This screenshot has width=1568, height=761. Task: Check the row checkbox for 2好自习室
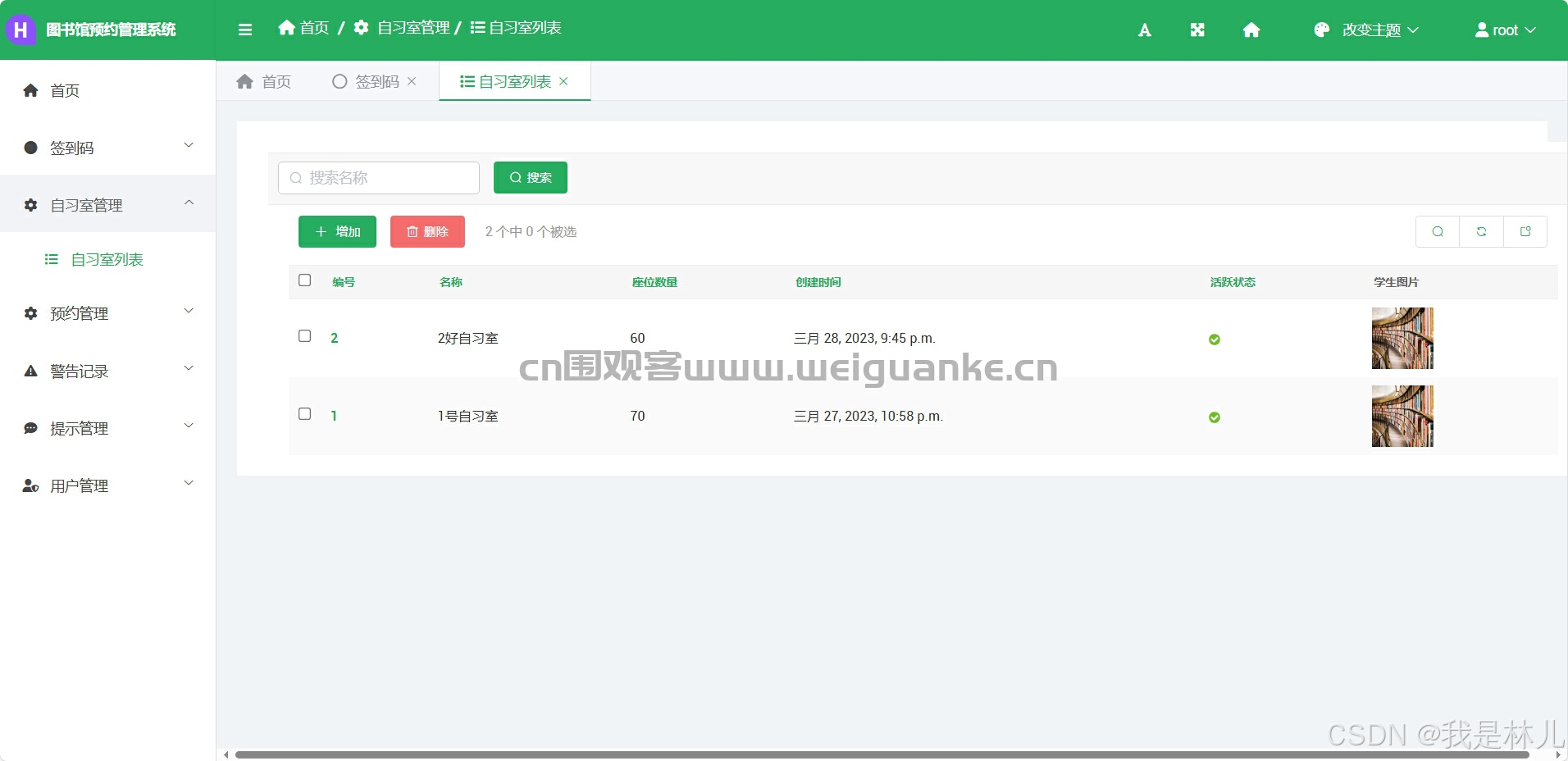click(x=304, y=336)
